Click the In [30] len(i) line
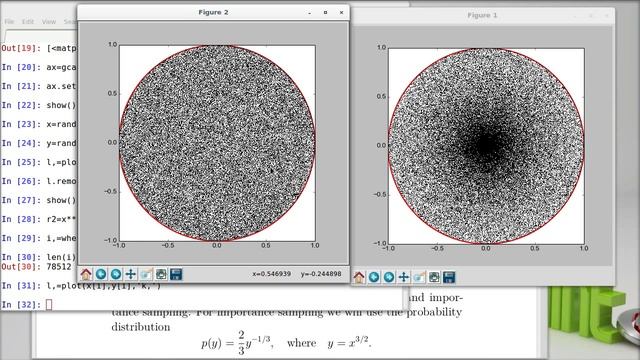 point(39,257)
